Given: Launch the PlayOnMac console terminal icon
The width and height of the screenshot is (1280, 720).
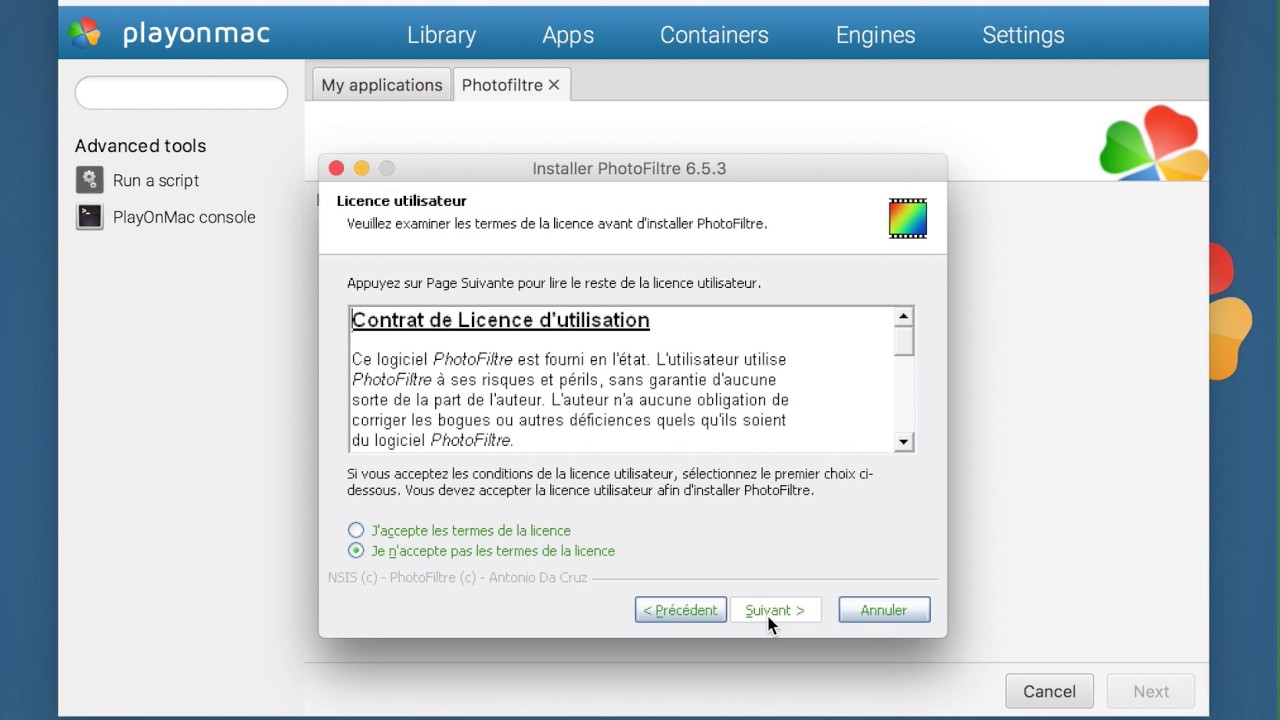Looking at the screenshot, I should click(90, 217).
